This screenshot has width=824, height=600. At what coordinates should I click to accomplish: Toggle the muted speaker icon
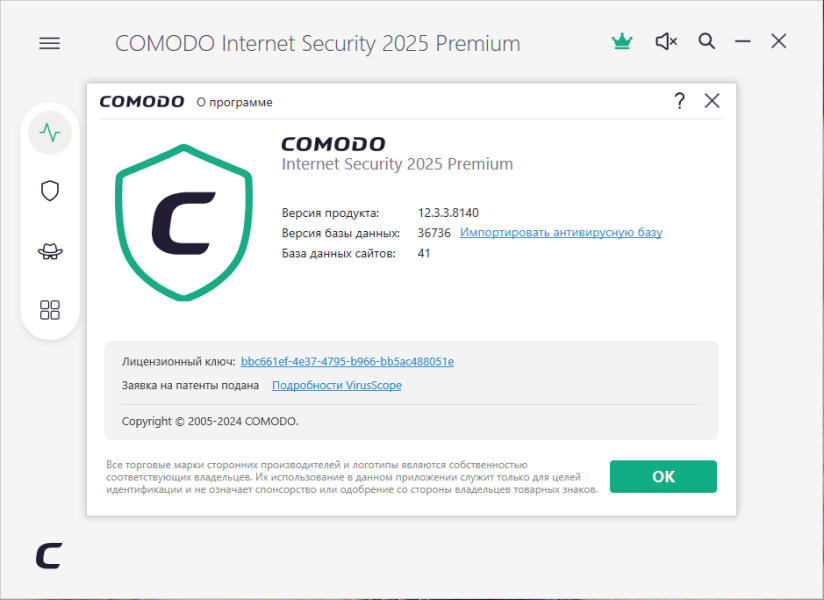[x=666, y=41]
